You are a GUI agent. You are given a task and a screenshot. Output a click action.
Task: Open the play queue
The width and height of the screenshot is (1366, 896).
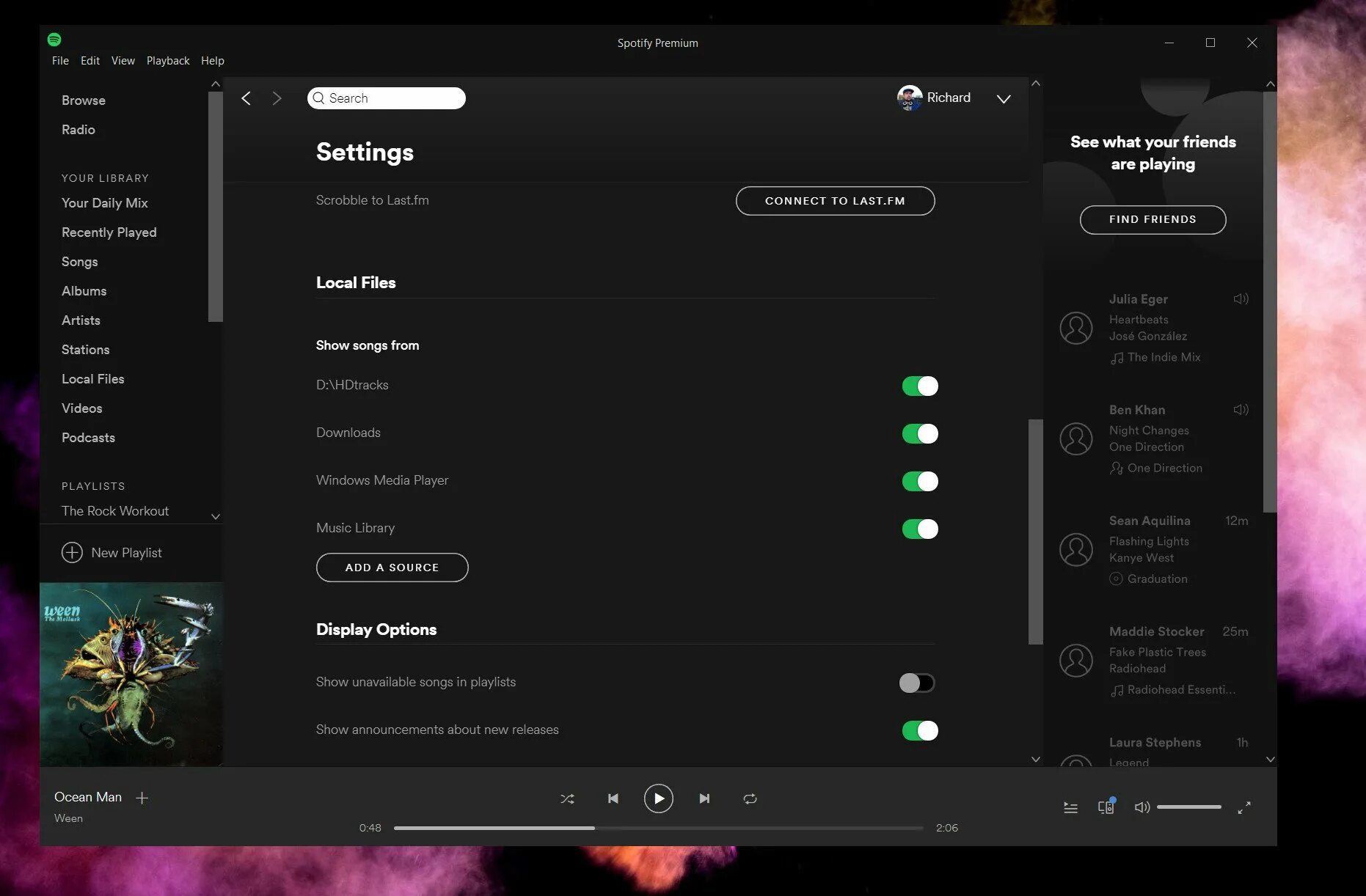click(x=1070, y=807)
